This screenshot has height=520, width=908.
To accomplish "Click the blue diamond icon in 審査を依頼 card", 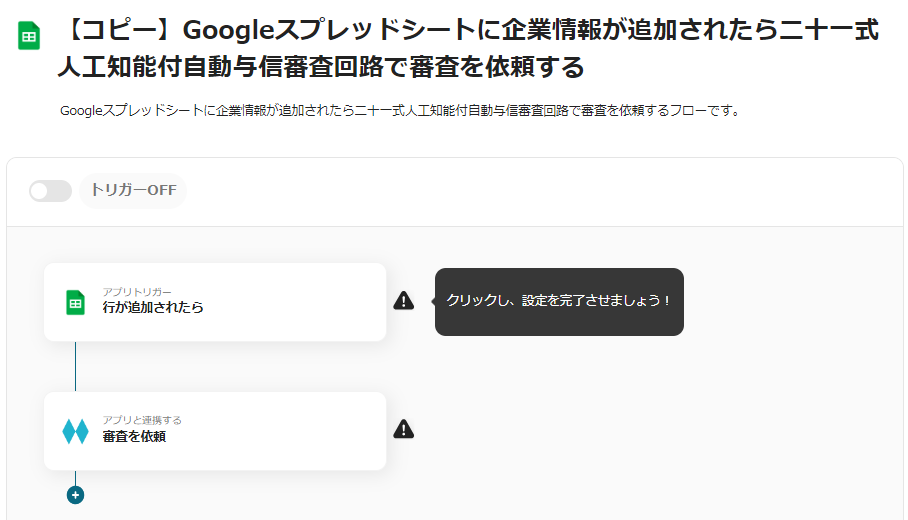I will (76, 431).
